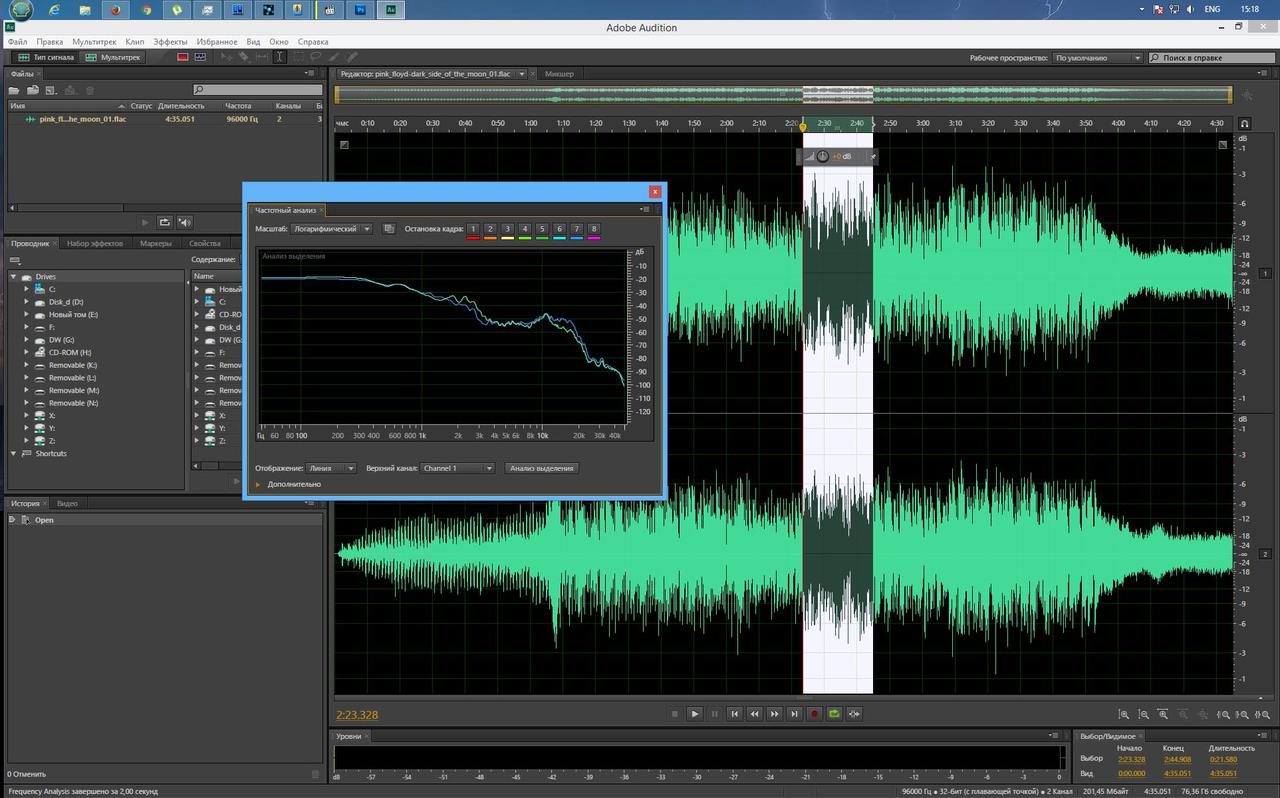Click the Record button in the transport

point(814,714)
